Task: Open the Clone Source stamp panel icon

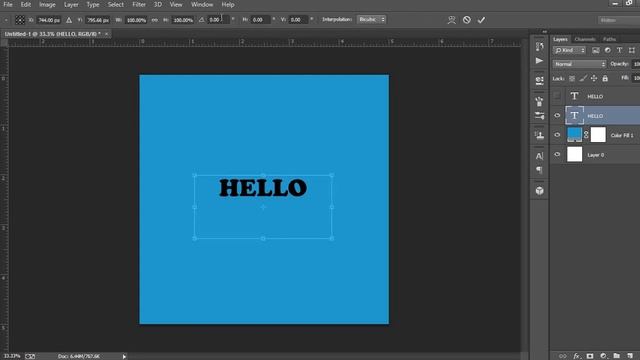Action: click(540, 135)
